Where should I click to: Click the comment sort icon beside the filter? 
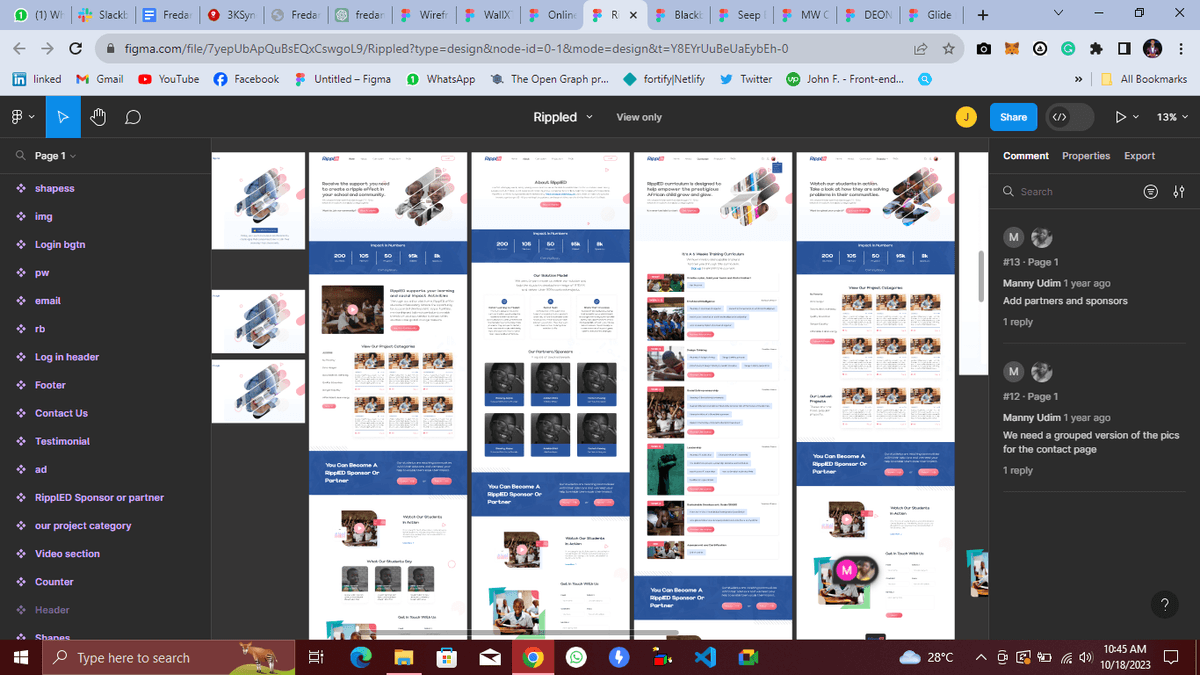click(1178, 191)
